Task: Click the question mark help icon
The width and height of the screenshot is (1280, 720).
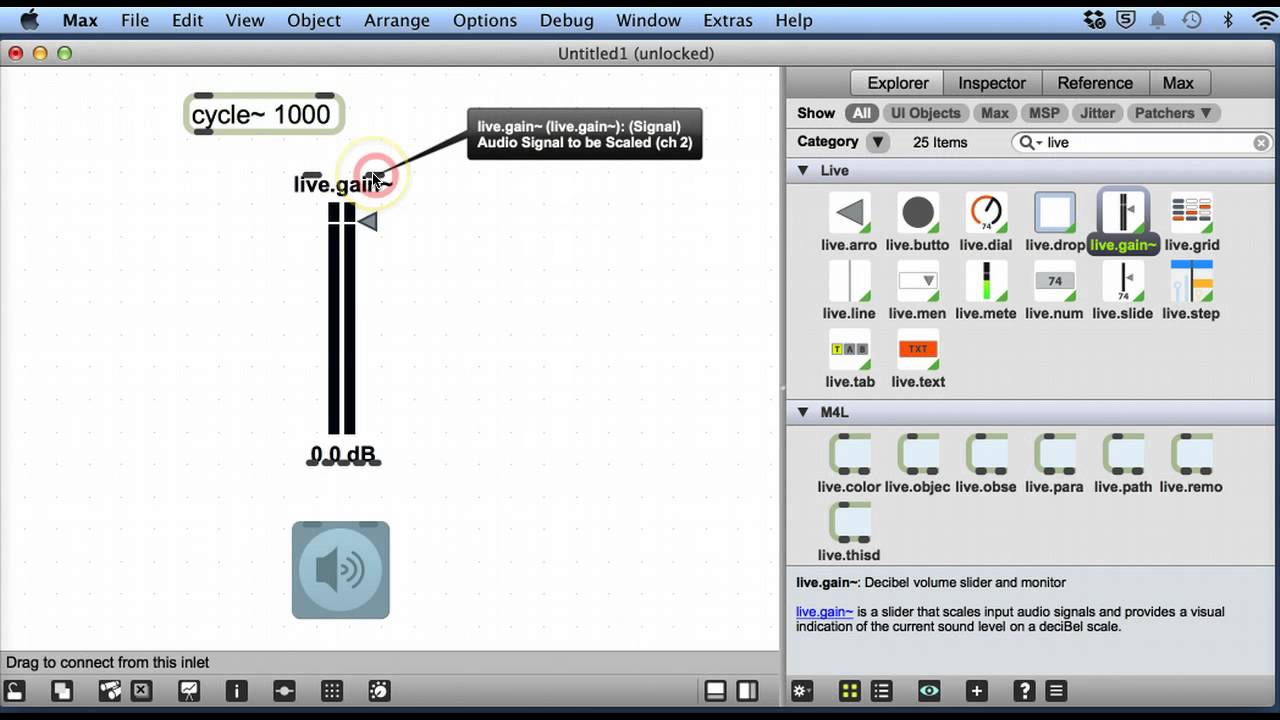Action: point(1024,690)
